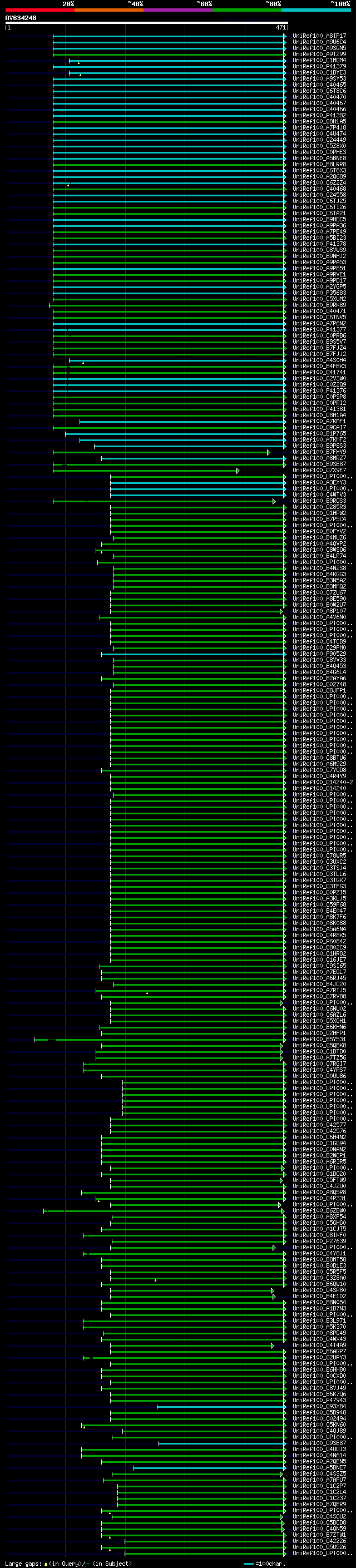Select hit label UniRef100_B0FYV2
The height and width of the screenshot is (1568, 356).
[319, 531]
